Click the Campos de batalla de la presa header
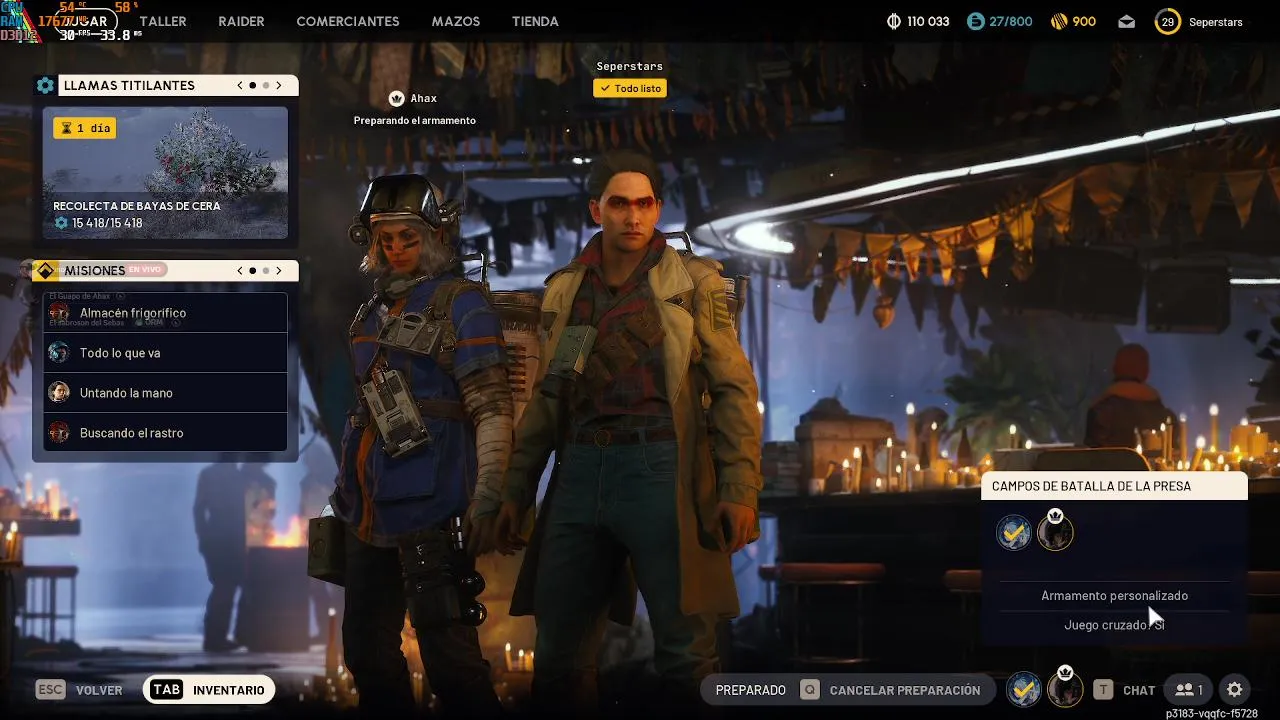Image resolution: width=1280 pixels, height=720 pixels. tap(1114, 486)
